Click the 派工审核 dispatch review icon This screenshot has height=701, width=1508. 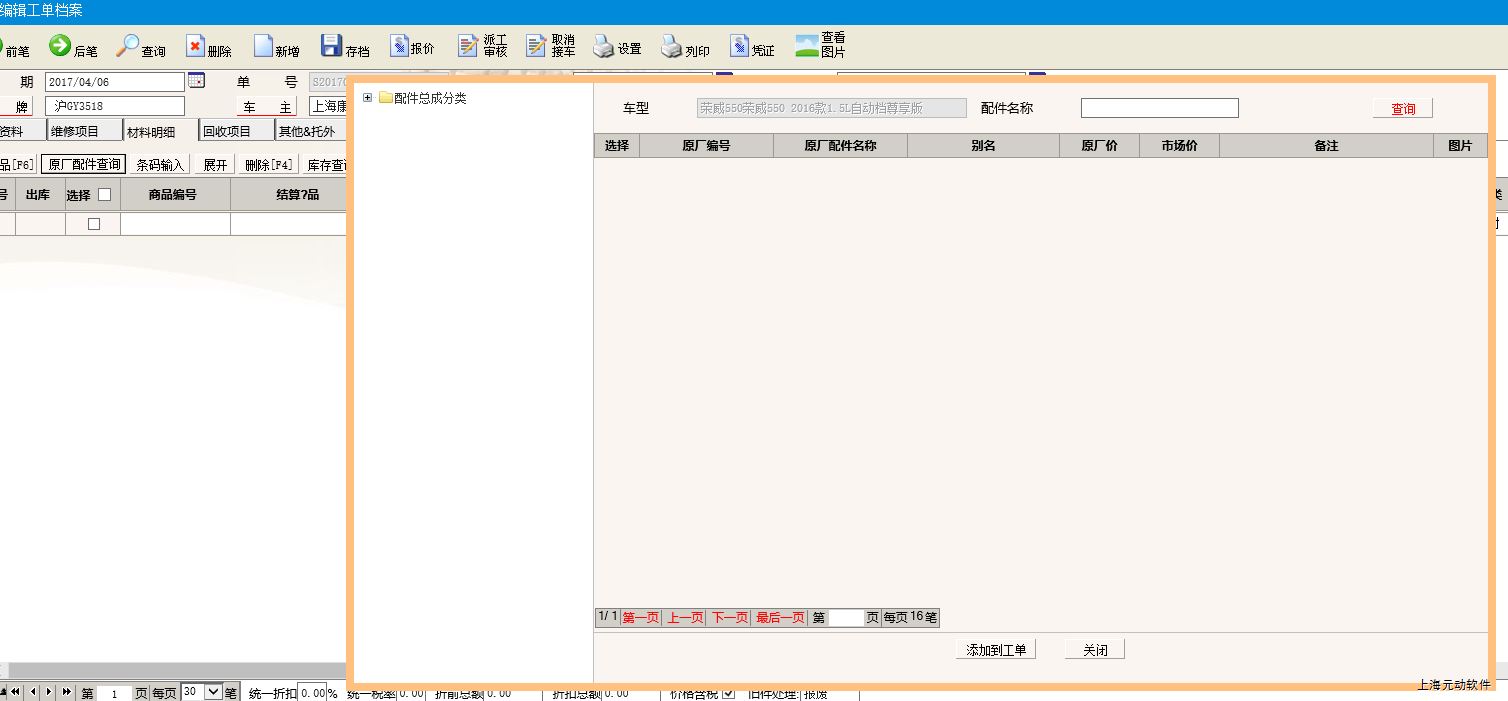tap(468, 46)
